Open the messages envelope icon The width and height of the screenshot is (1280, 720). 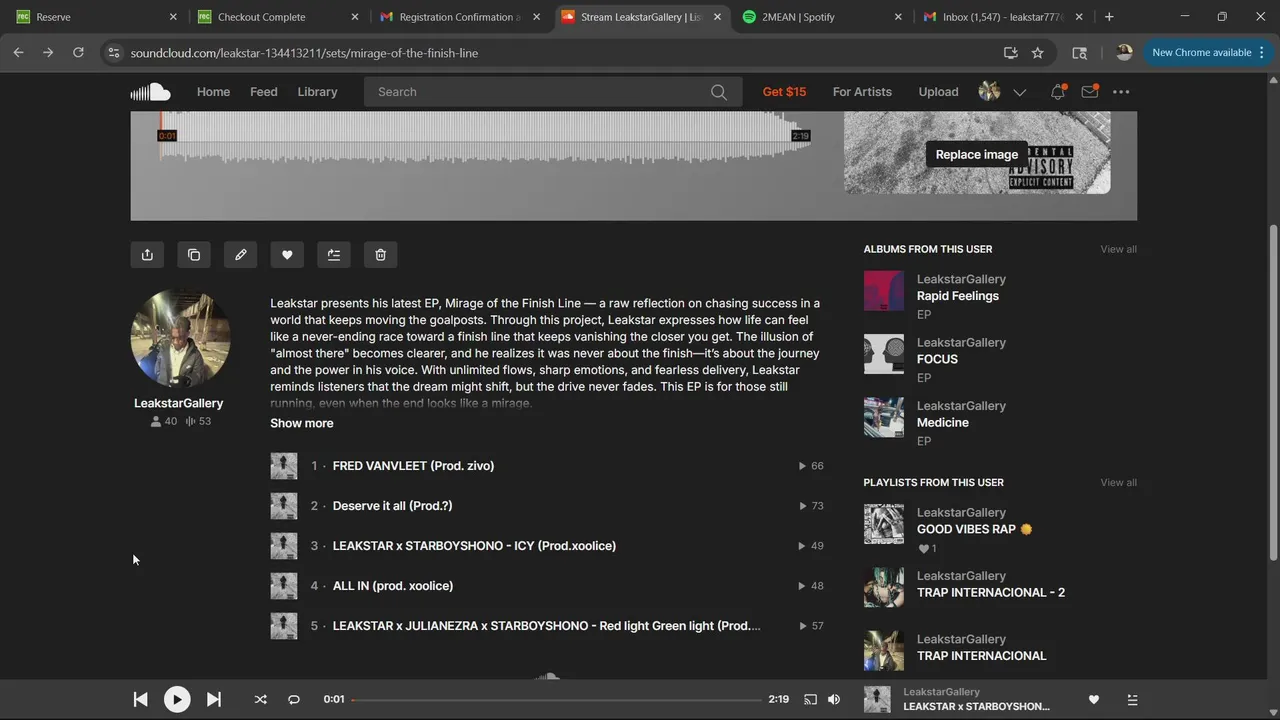pyautogui.click(x=1090, y=92)
